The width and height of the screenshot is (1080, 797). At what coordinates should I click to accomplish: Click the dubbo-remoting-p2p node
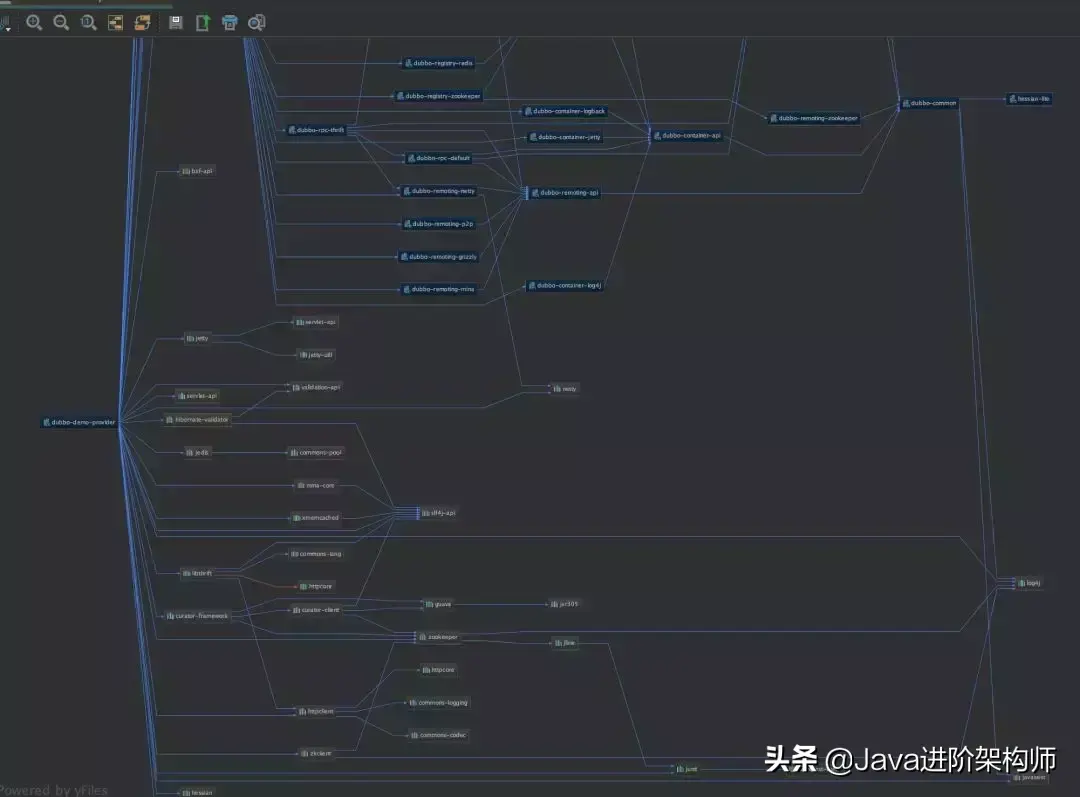(439, 224)
